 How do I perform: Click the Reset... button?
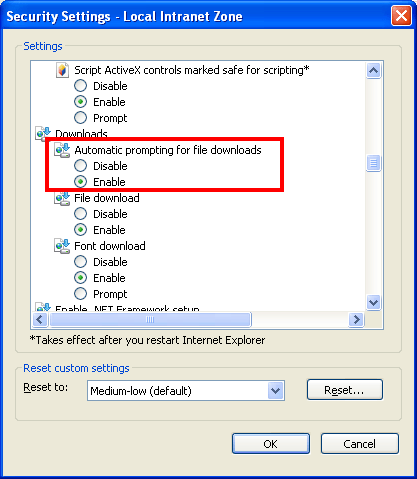(345, 390)
